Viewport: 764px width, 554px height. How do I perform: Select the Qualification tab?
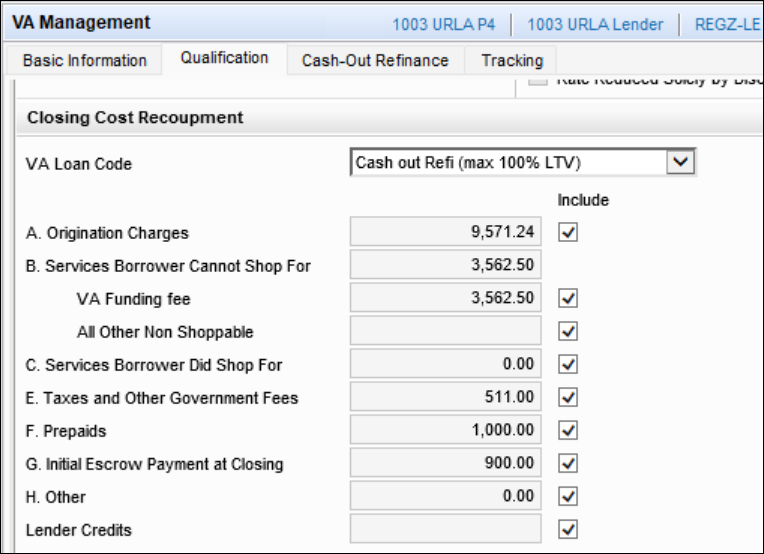(224, 58)
